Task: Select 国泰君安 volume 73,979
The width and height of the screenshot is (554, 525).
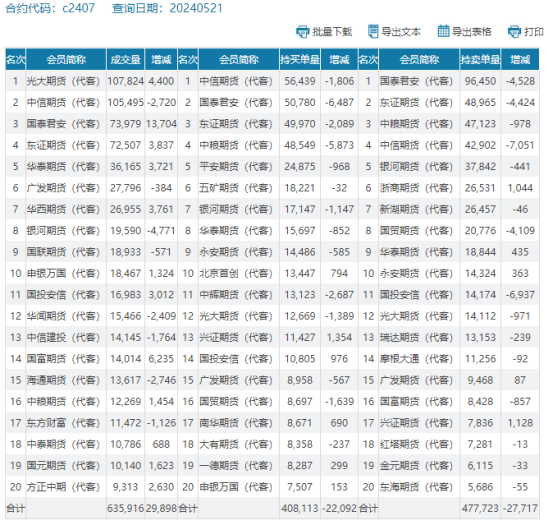Action: tap(125, 124)
